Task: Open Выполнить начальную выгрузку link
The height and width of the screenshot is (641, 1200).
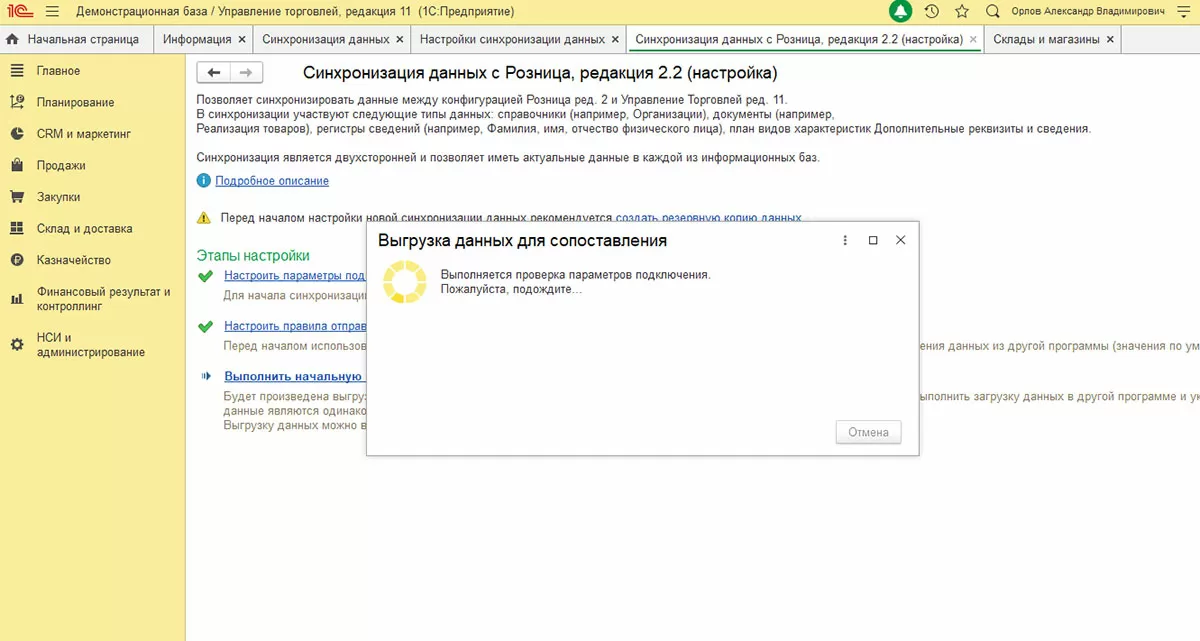Action: (295, 376)
